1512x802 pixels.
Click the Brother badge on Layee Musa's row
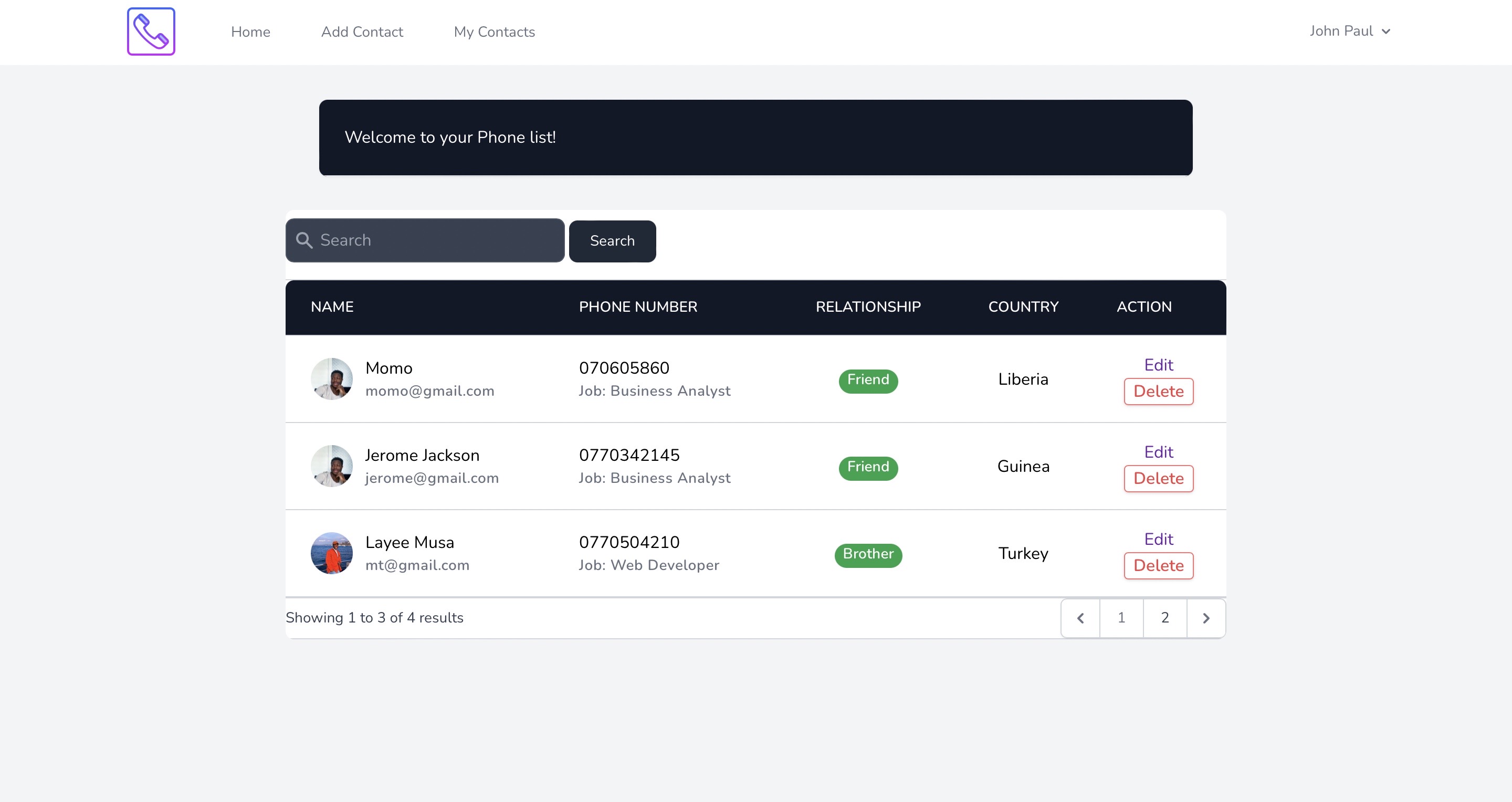tap(868, 554)
